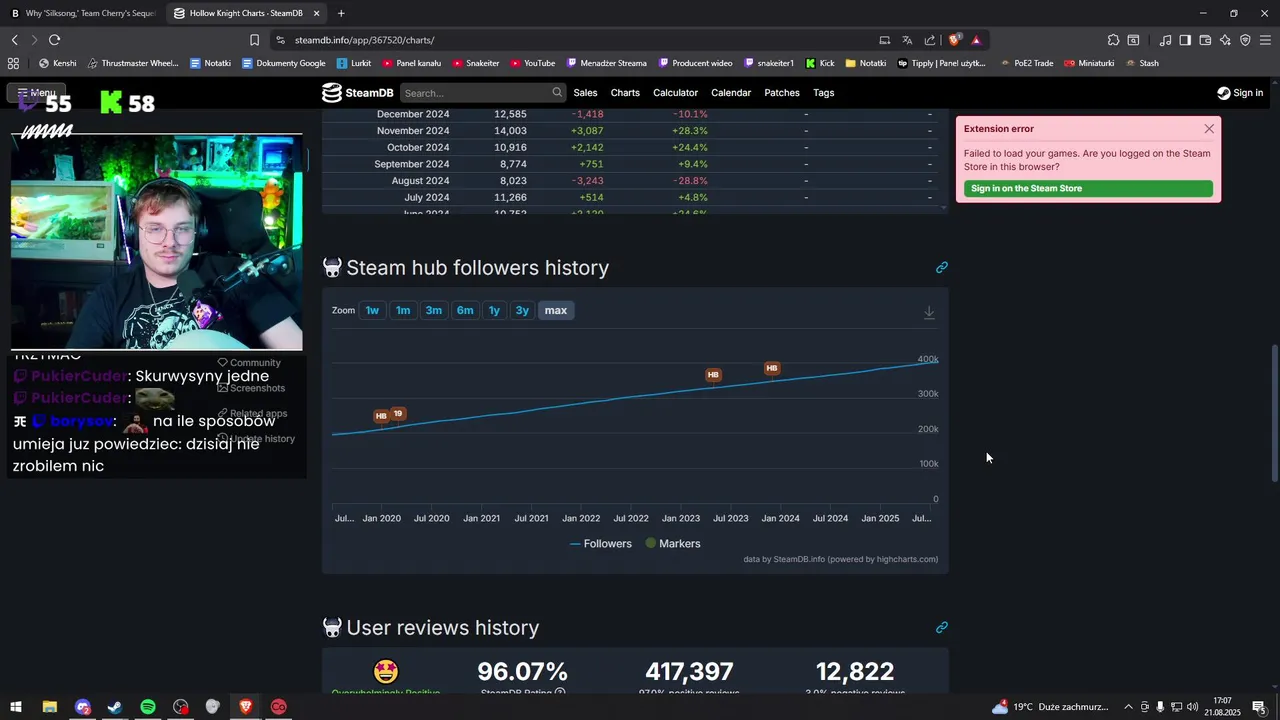Image resolution: width=1280 pixels, height=720 pixels.
Task: Open the apps grid icon on bookmarks bar
Action: (x=14, y=63)
